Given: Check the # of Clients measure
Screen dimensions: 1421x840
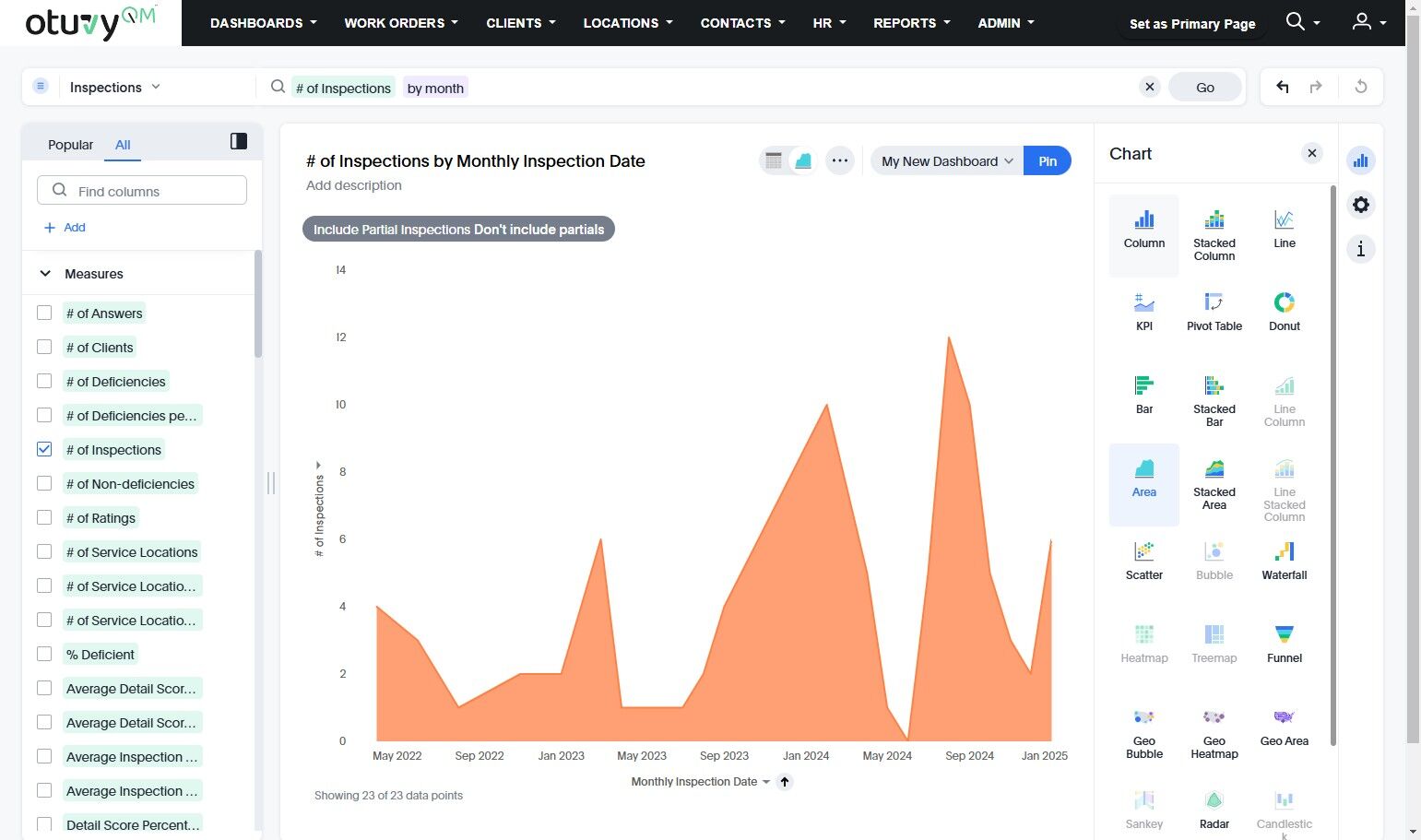Looking at the screenshot, I should click(x=44, y=347).
